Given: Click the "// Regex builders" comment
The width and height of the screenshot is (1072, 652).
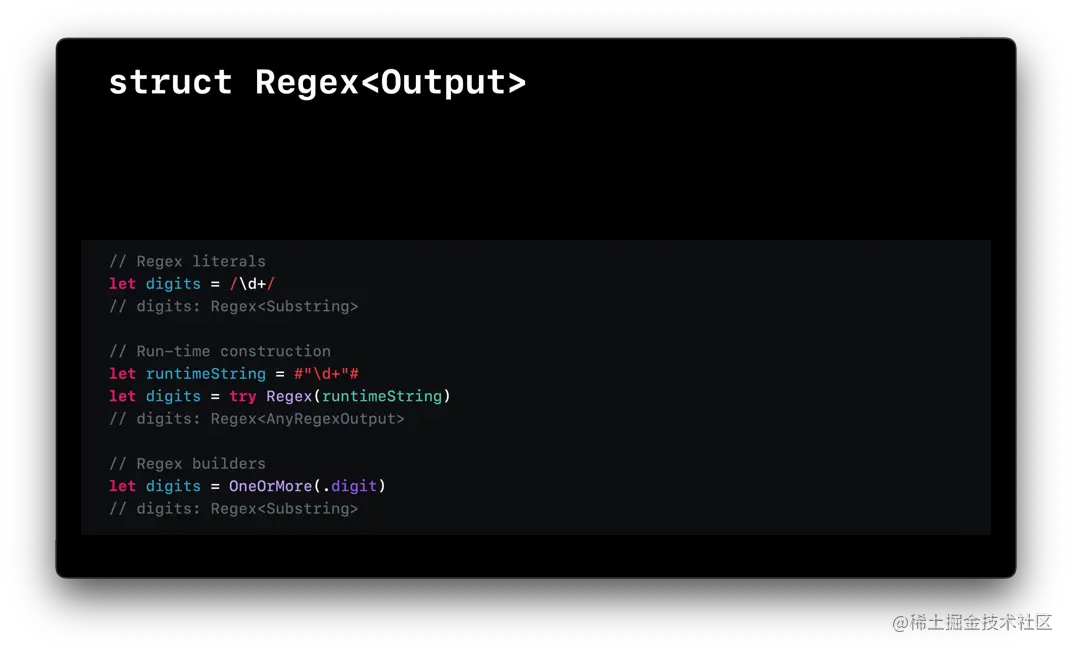Looking at the screenshot, I should [187, 464].
